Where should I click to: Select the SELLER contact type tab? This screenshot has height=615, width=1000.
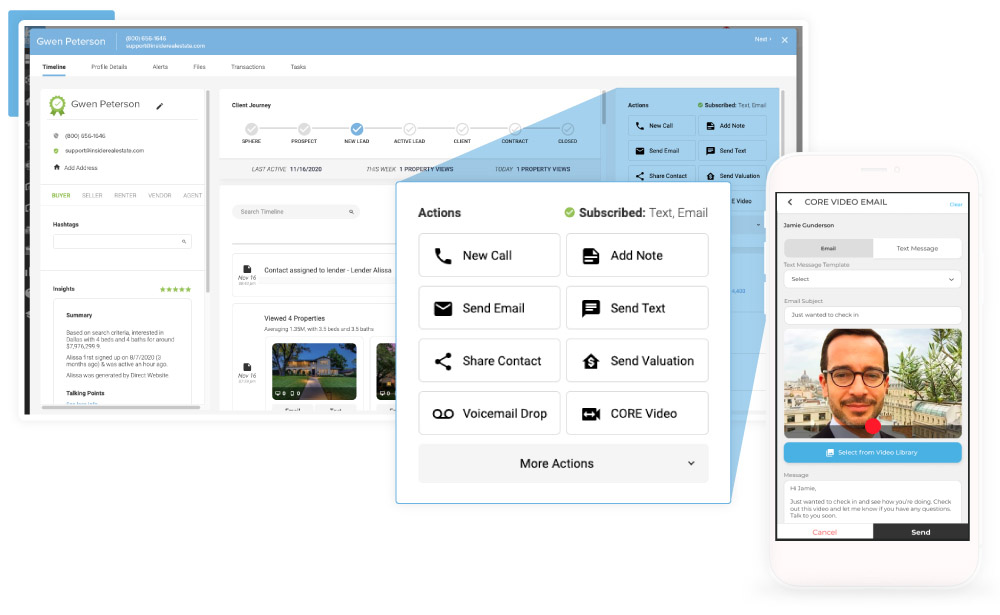click(x=92, y=196)
